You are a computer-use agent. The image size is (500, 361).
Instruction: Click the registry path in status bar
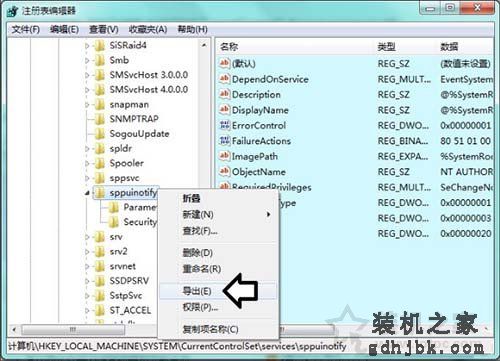(177, 346)
